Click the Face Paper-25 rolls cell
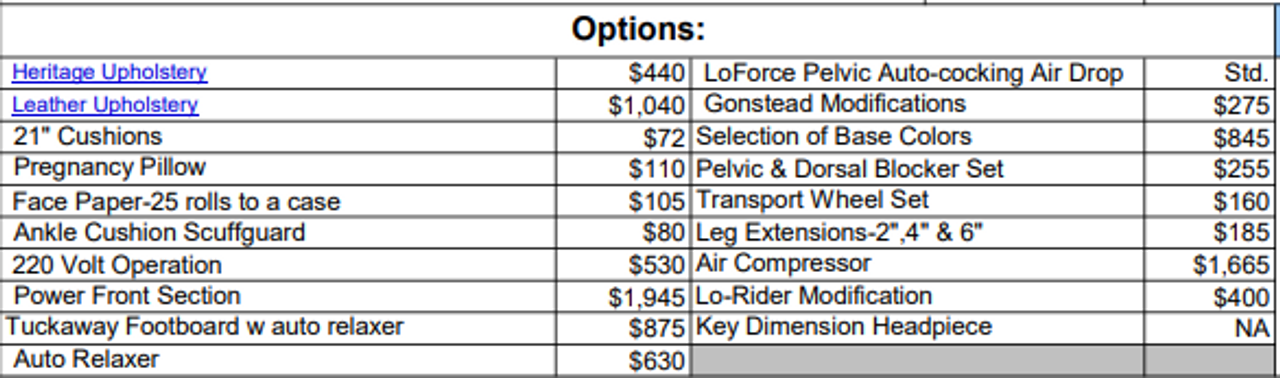The height and width of the screenshot is (378, 1280). [278, 201]
